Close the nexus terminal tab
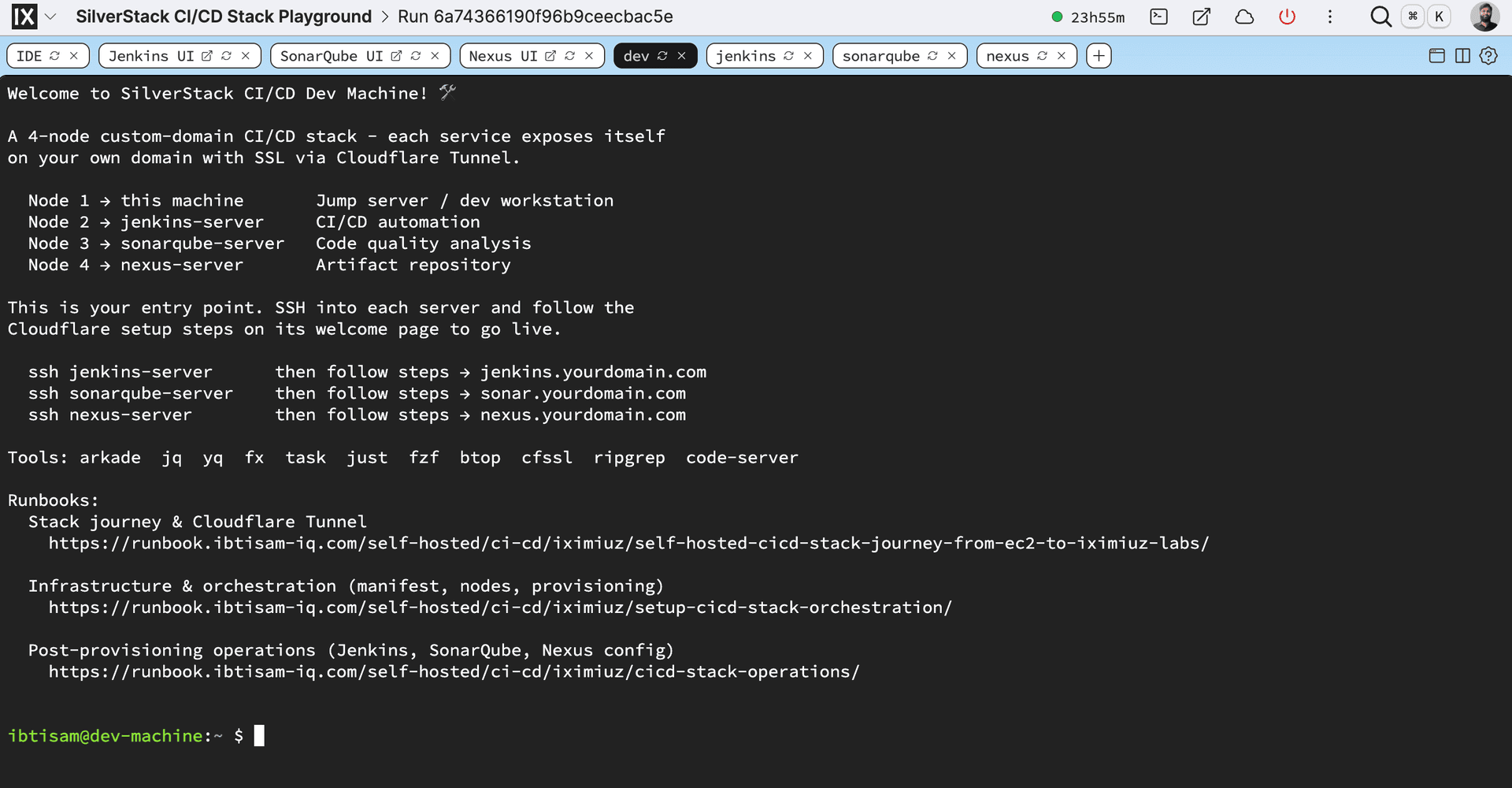Image resolution: width=1512 pixels, height=788 pixels. (1062, 56)
